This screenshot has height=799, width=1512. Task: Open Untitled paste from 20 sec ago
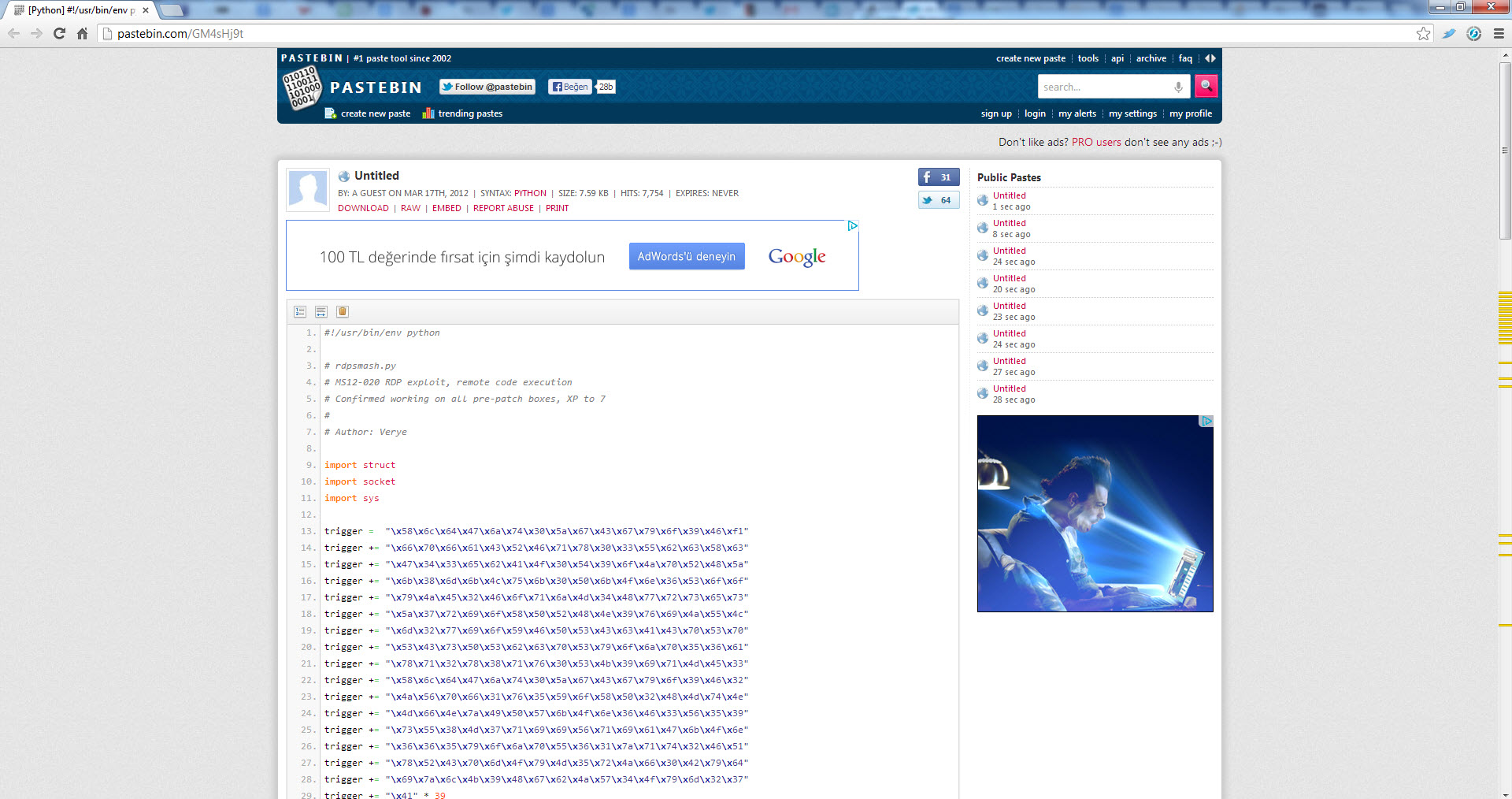click(x=1010, y=278)
